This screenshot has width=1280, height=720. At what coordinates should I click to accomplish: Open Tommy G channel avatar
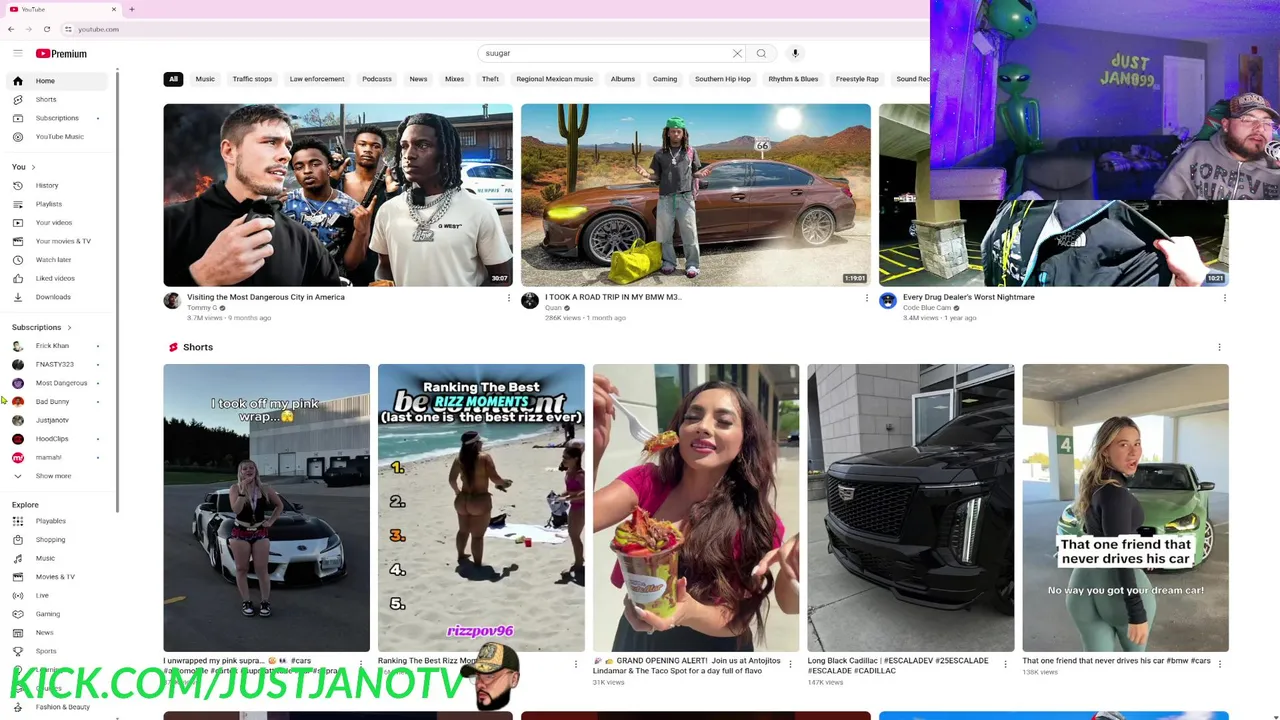point(172,301)
